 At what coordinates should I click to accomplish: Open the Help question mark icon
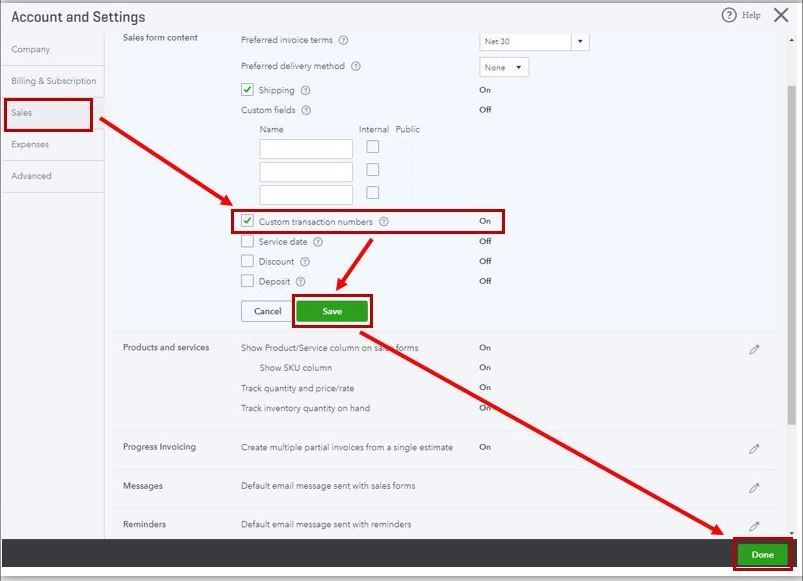point(728,15)
